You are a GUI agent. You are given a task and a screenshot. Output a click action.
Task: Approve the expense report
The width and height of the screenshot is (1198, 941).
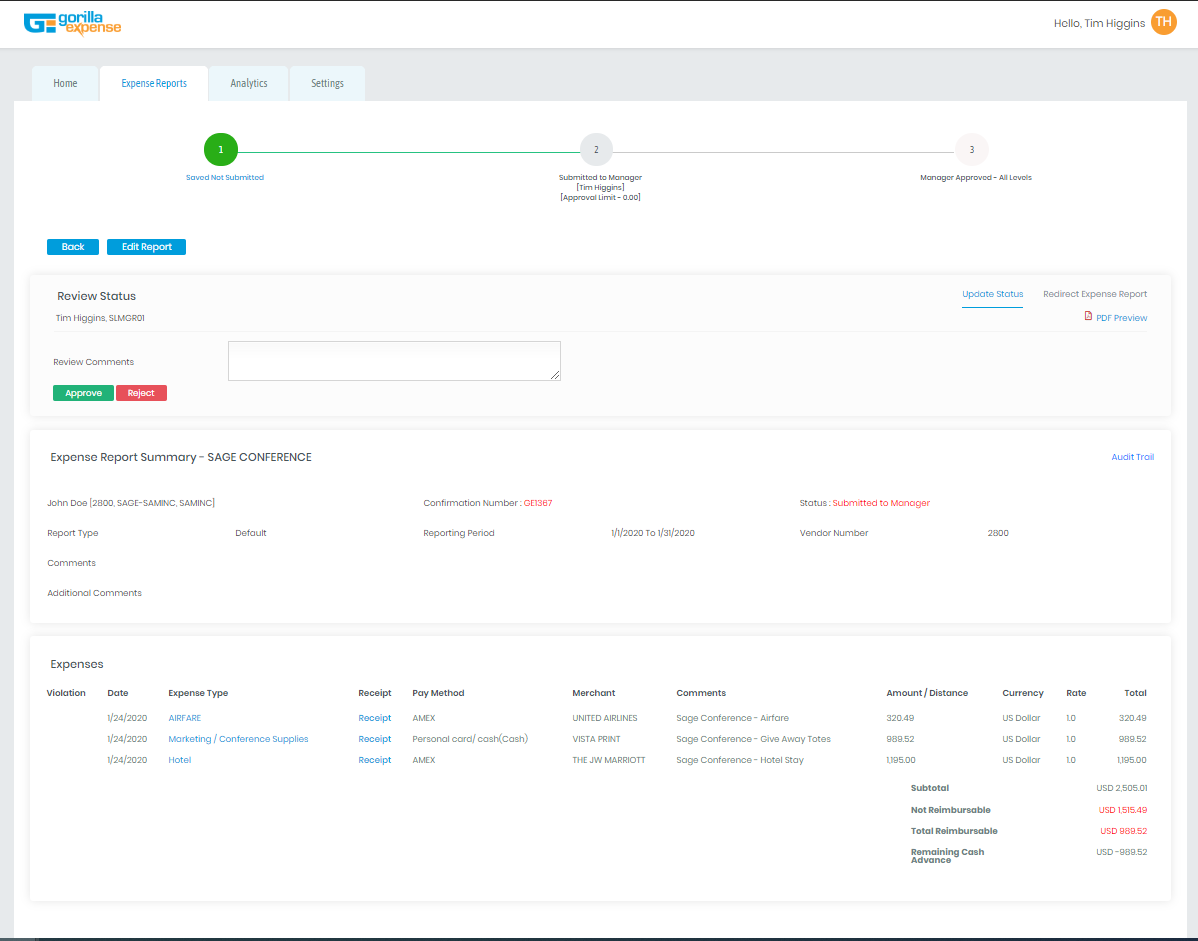(x=83, y=392)
